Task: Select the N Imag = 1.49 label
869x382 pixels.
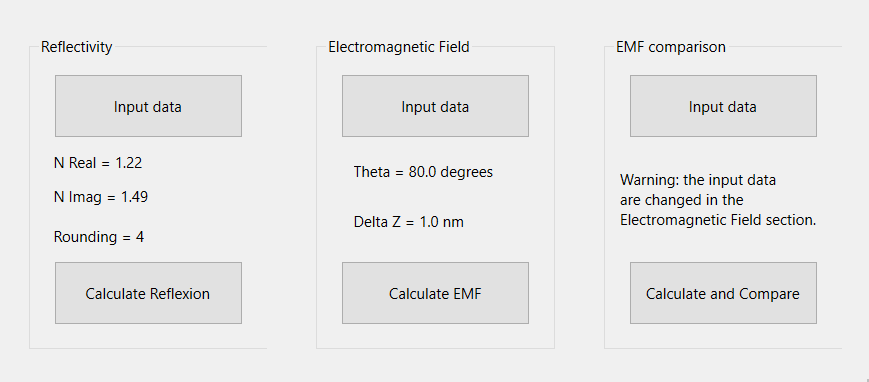Action: pos(101,197)
